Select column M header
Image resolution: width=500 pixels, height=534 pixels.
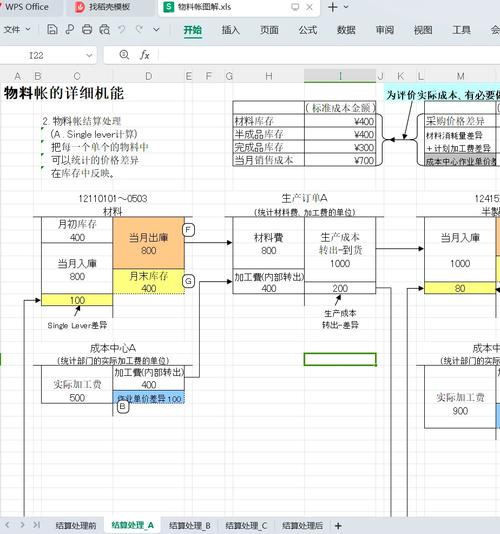pyautogui.click(x=460, y=76)
